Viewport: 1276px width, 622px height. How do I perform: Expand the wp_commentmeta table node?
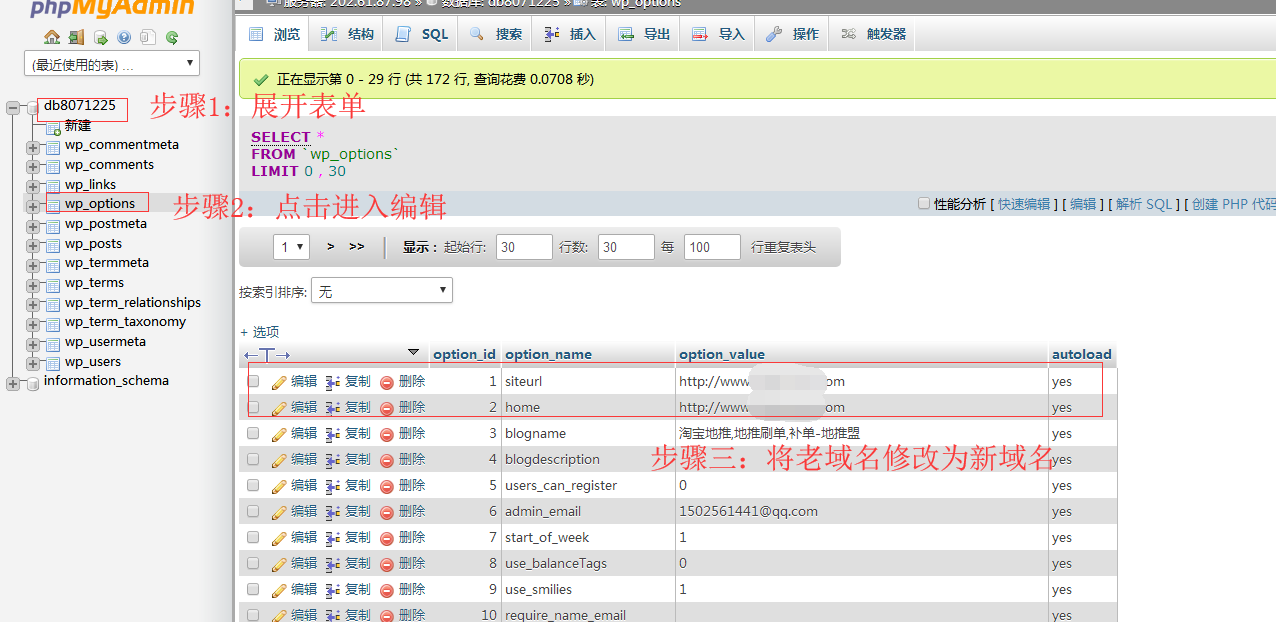point(33,146)
